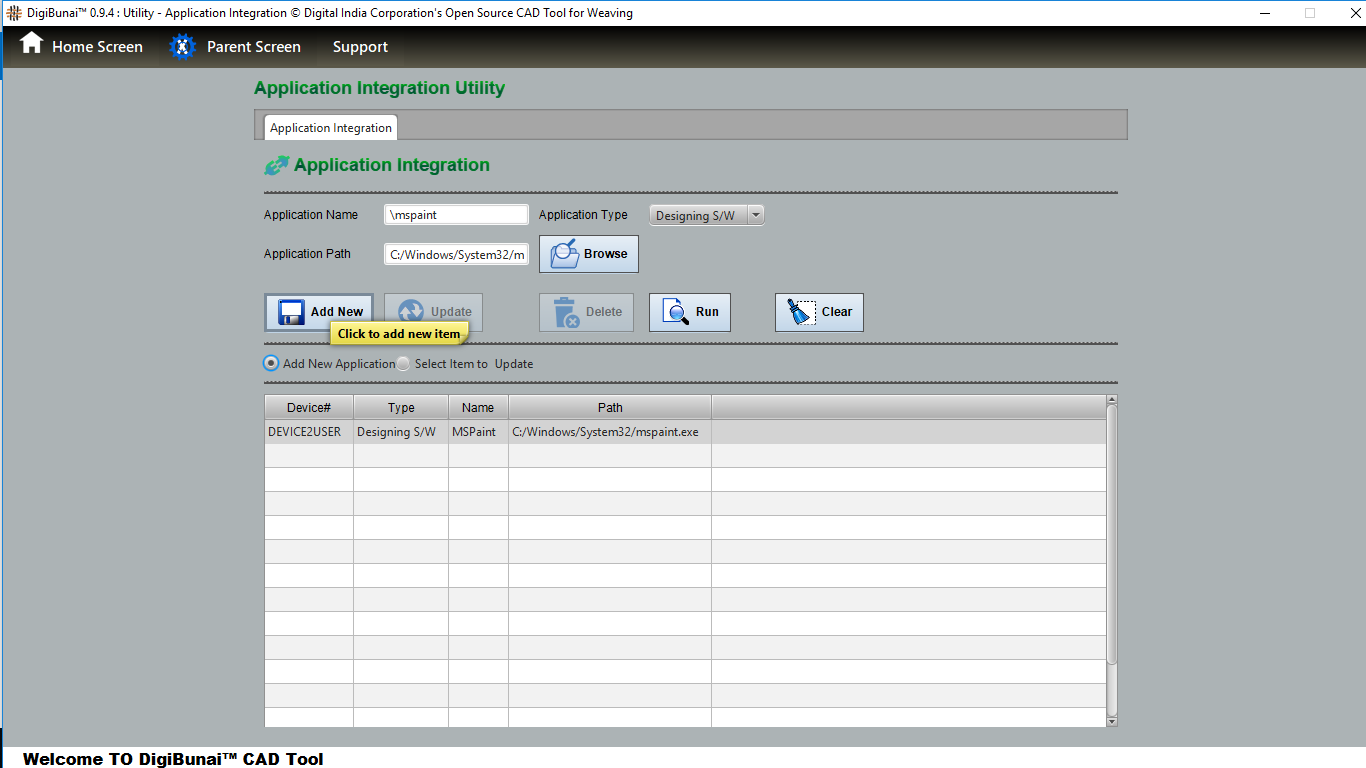Click the DigiBunai logo in title bar
1366x768 pixels.
coord(13,13)
